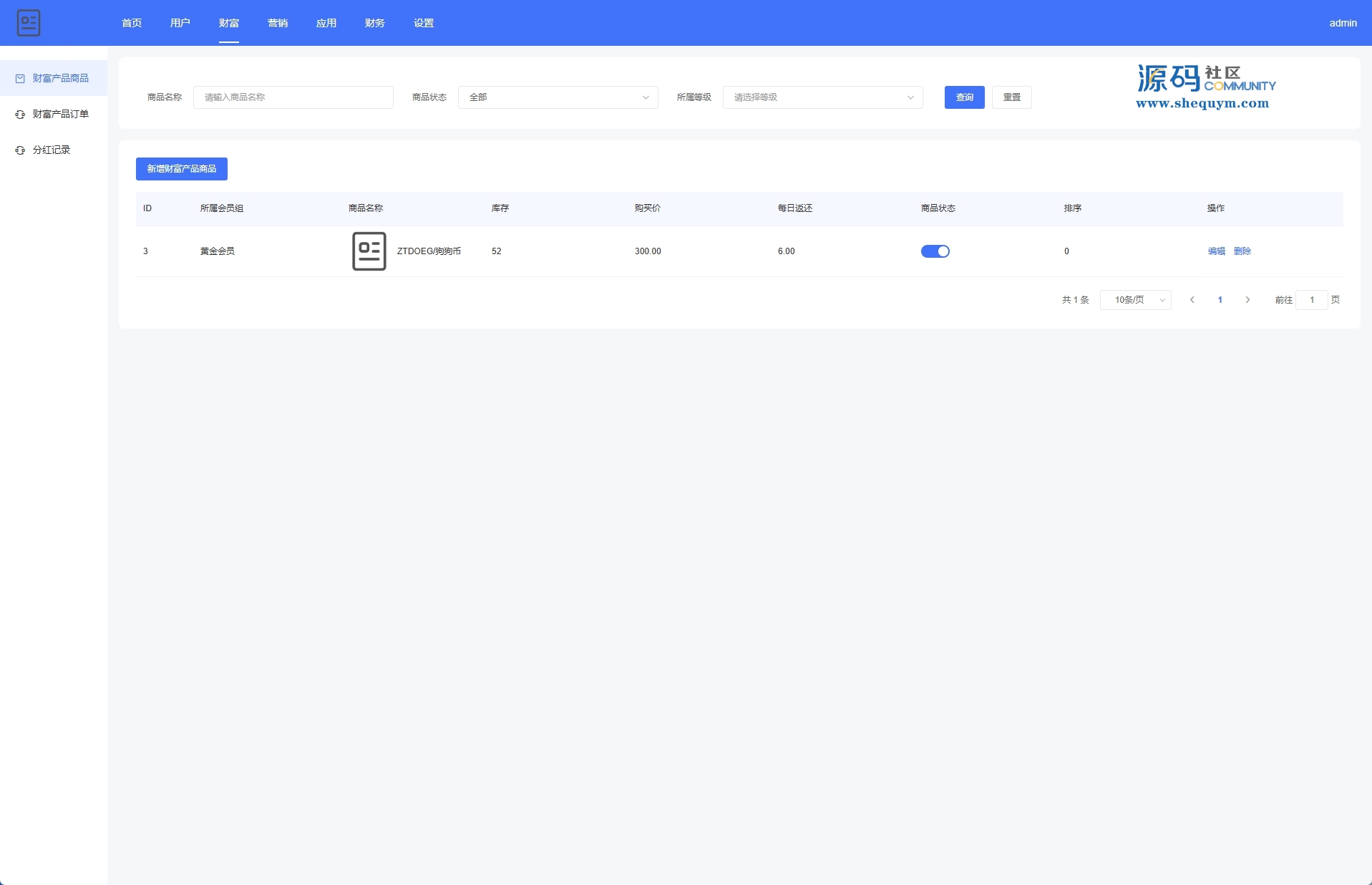Click the 财富产品订单 sidebar icon
This screenshot has height=885, width=1372.
[x=20, y=115]
